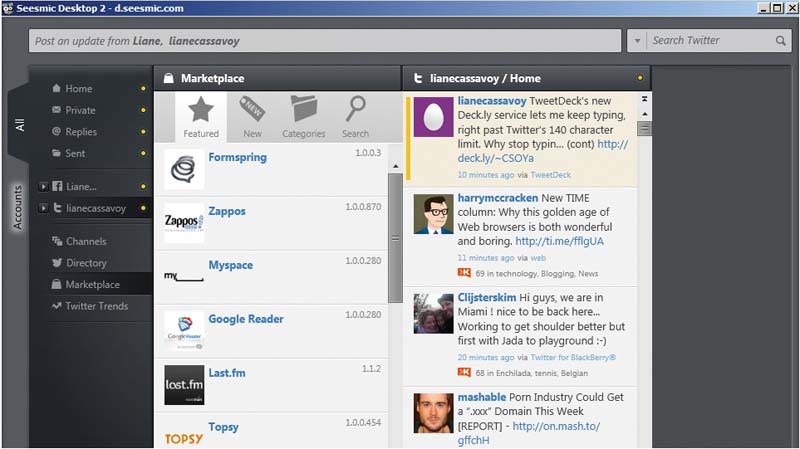Select the New tag icon in Marketplace
The height and width of the screenshot is (449, 800).
[x=252, y=109]
